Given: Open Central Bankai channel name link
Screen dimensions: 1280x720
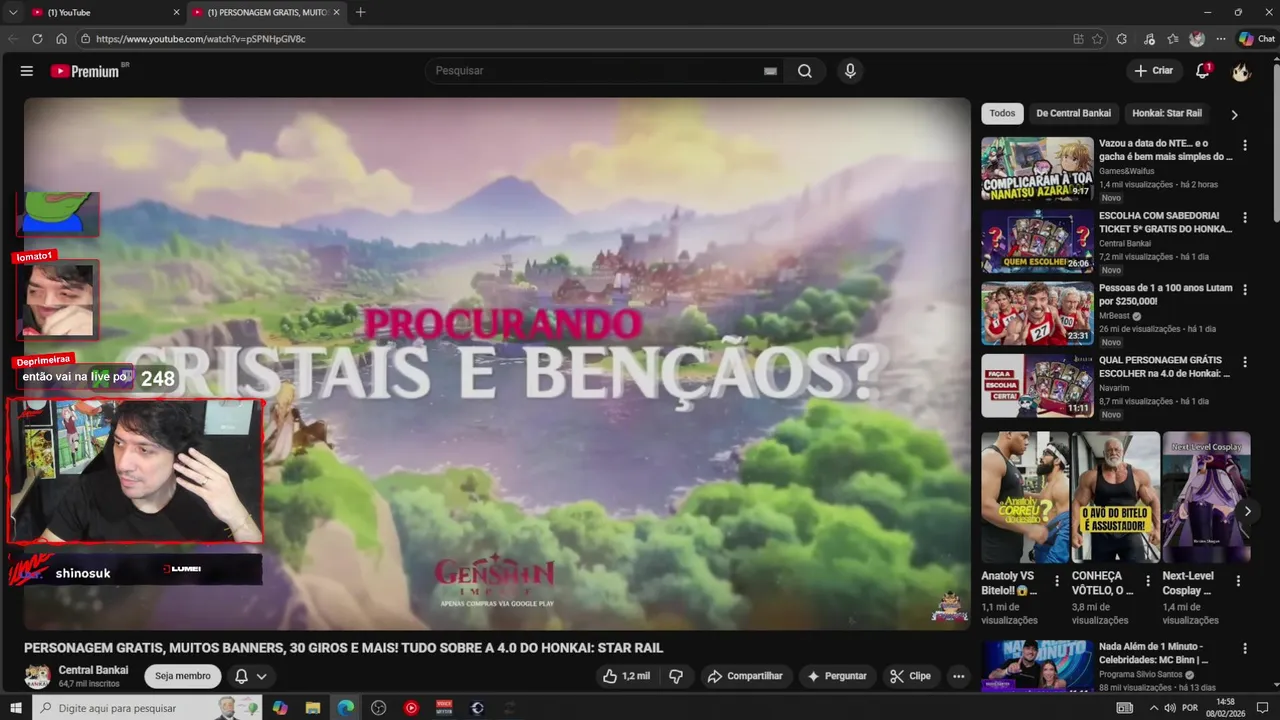Looking at the screenshot, I should click(93, 670).
